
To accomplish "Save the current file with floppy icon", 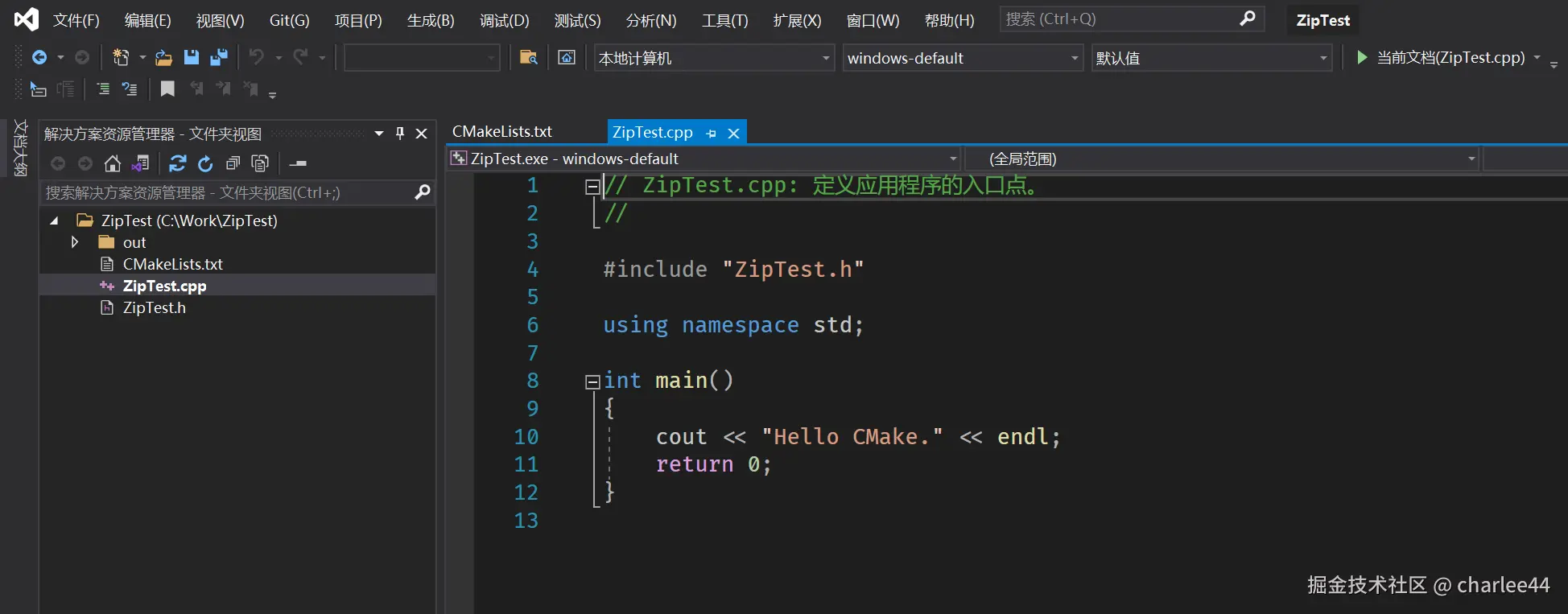I will pos(192,57).
